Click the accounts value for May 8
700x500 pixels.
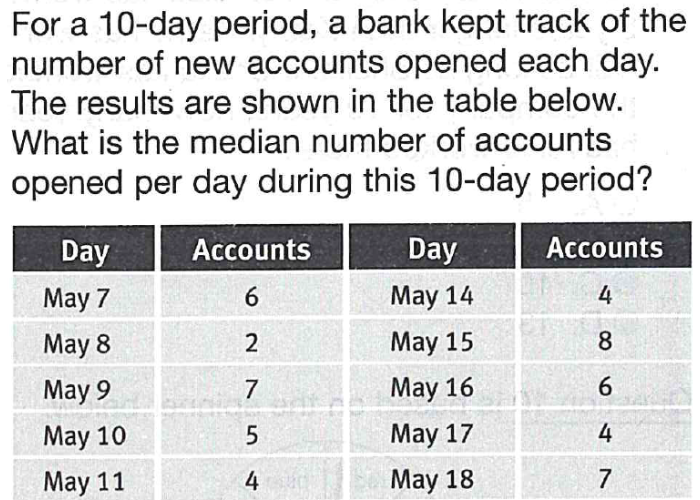(251, 345)
